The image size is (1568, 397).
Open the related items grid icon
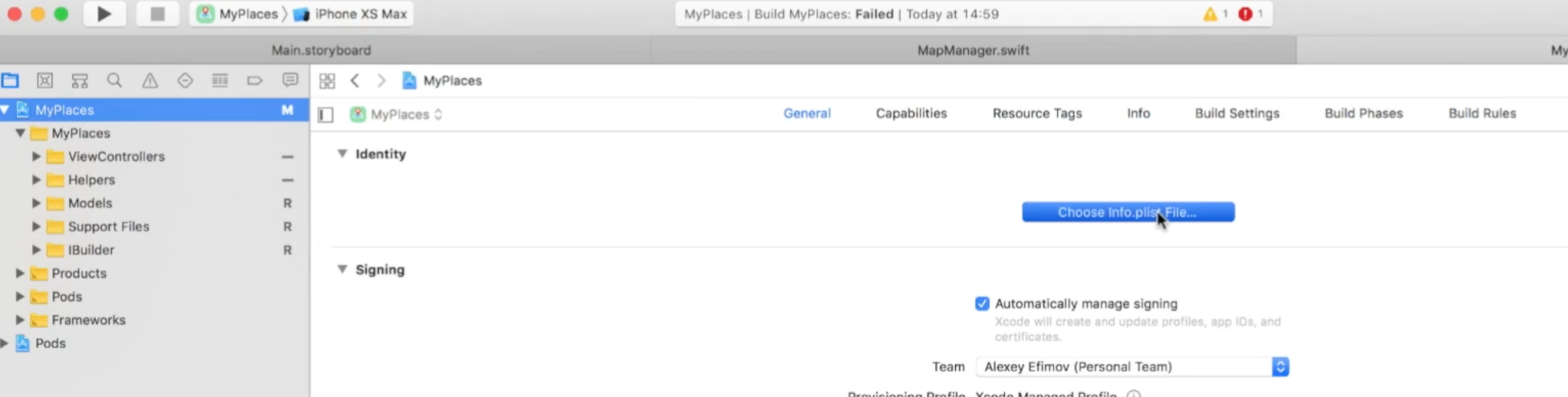[327, 80]
